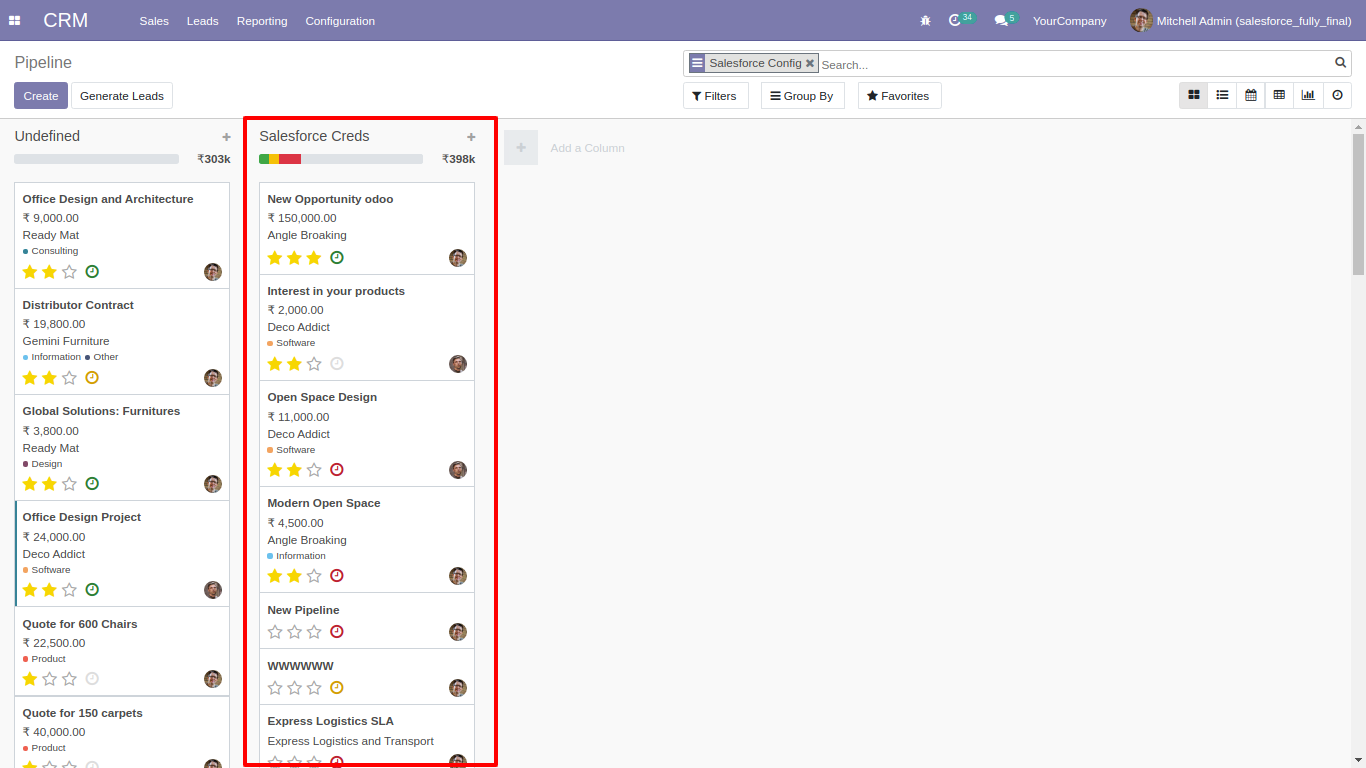Set first star priority on New Pipeline
The image size is (1366, 768).
pos(275,632)
